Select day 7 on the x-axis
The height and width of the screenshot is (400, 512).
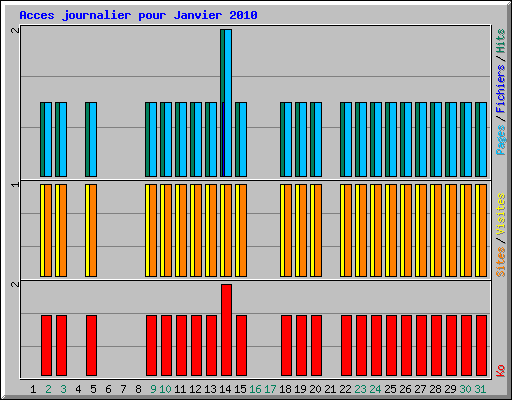point(123,389)
